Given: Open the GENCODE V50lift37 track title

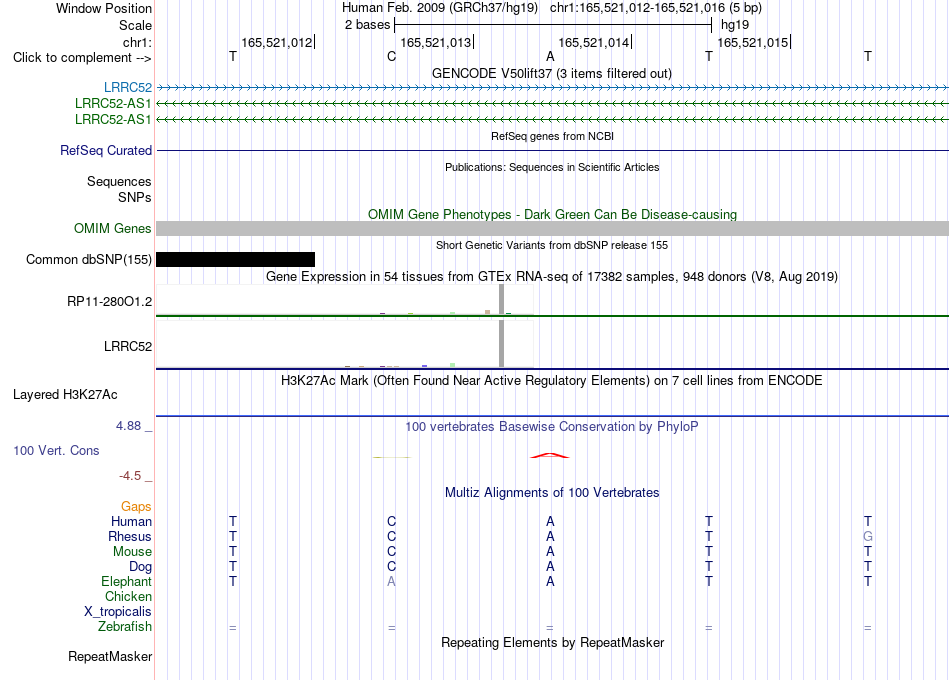Looking at the screenshot, I should (551, 73).
